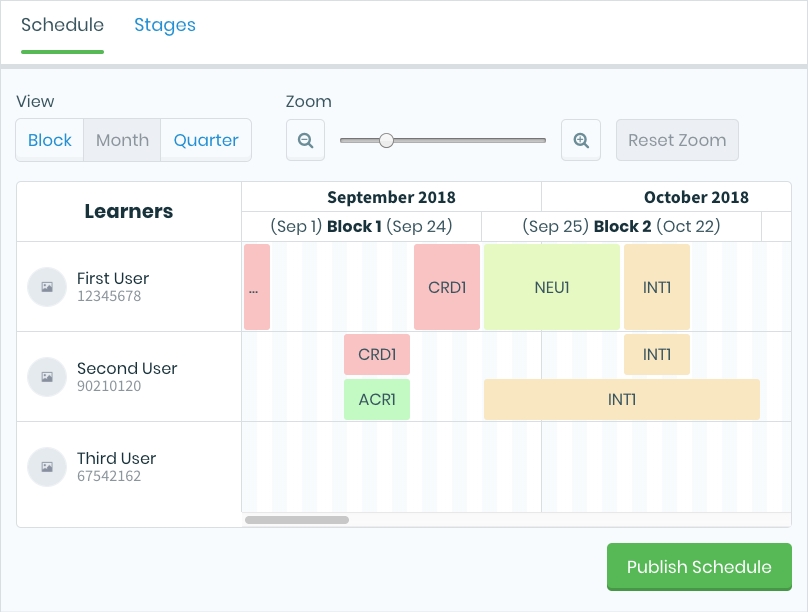
Task: Switch to the Stages tab
Action: [x=165, y=25]
